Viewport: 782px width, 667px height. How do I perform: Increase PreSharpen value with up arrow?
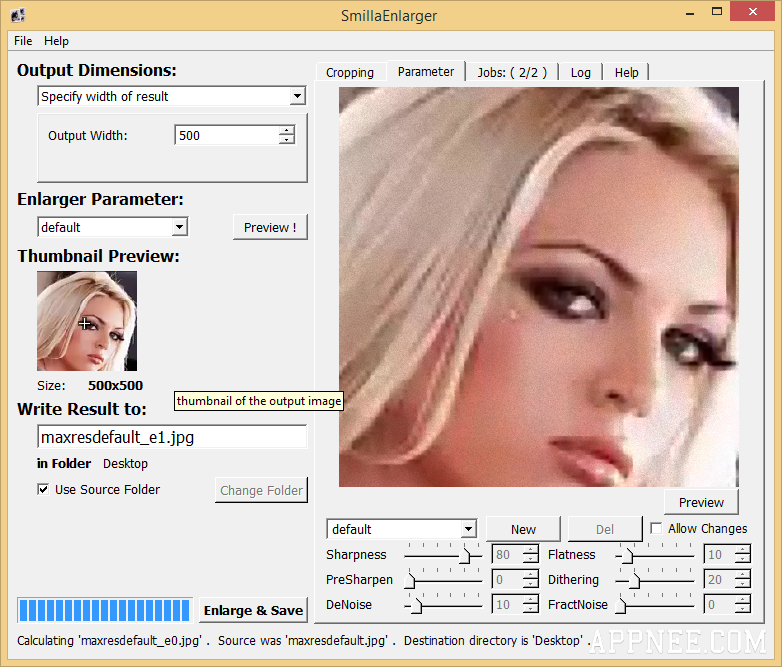[531, 575]
